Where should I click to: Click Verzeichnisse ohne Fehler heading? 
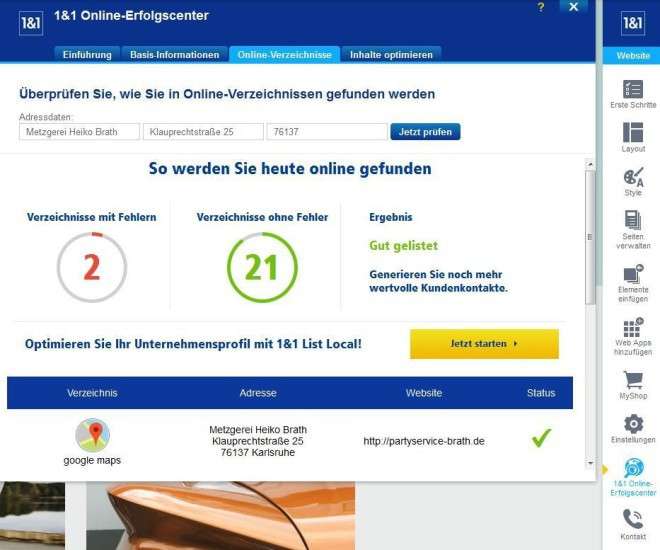262,217
